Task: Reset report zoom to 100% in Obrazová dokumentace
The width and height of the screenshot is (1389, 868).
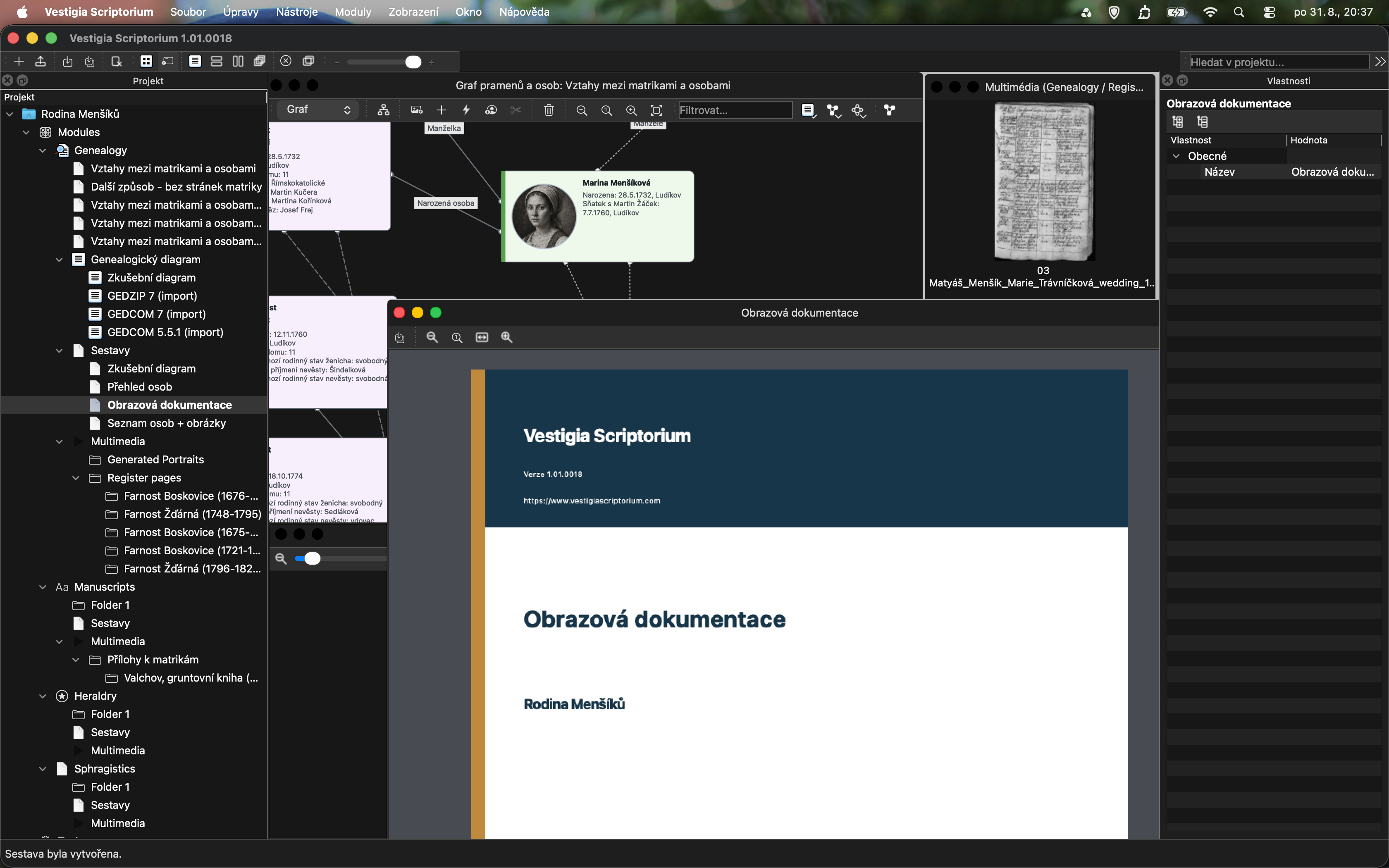Action: [457, 338]
